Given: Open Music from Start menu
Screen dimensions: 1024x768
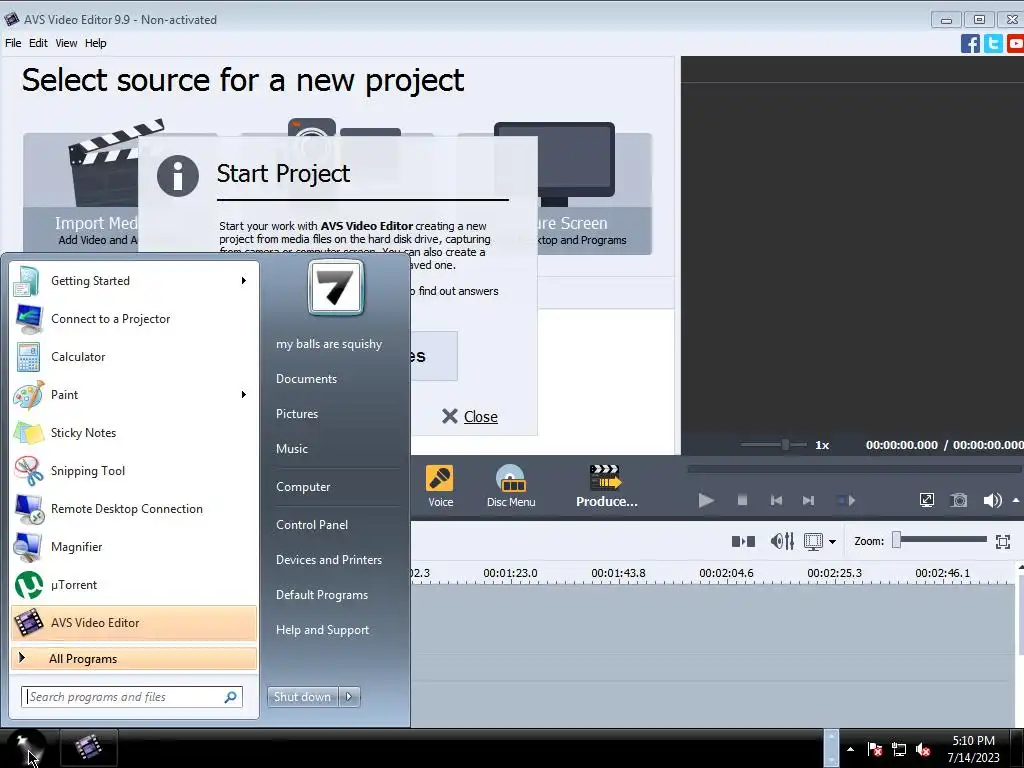Looking at the screenshot, I should coord(292,449).
